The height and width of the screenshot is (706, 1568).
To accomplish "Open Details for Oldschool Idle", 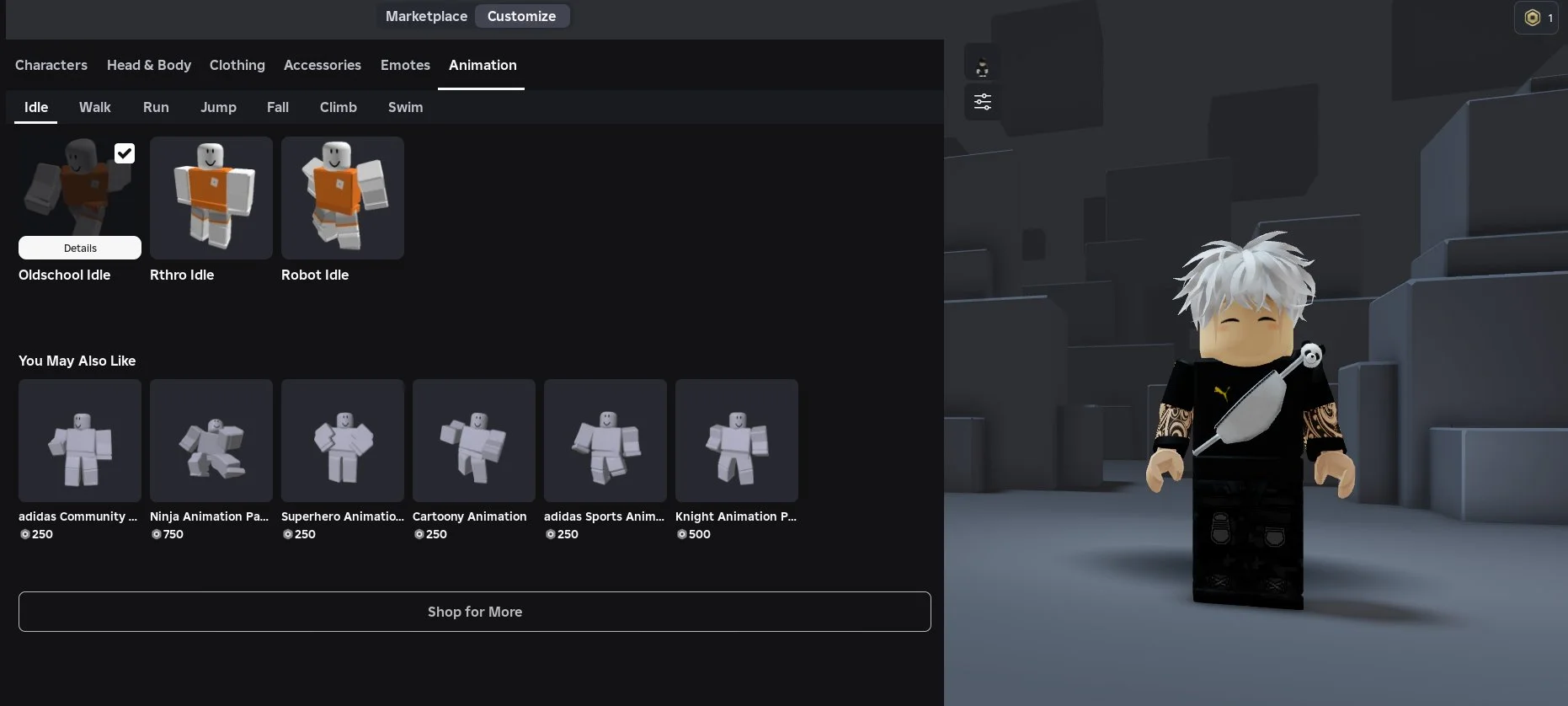I will pyautogui.click(x=80, y=248).
